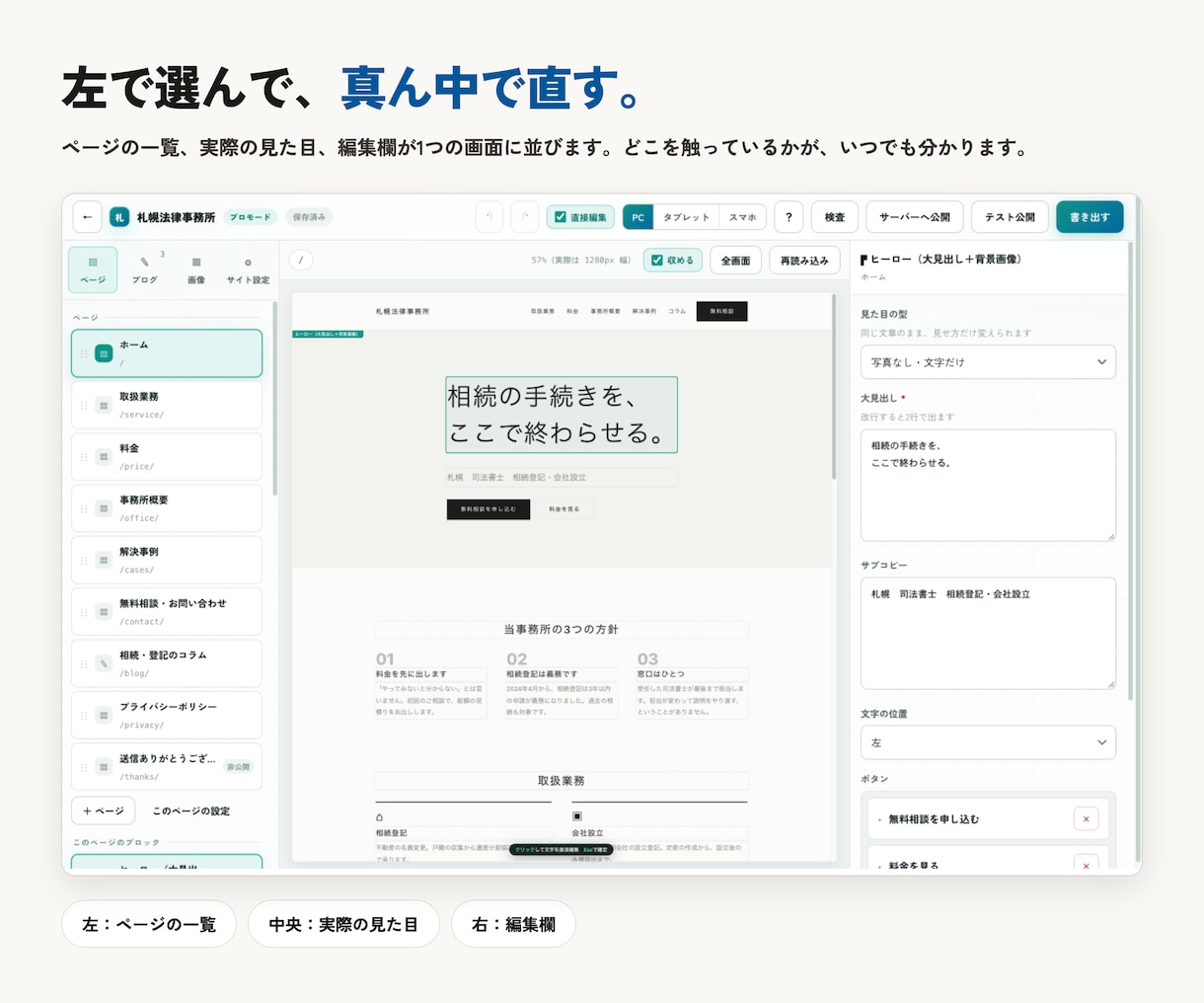Select the 事務所概要 /office/ page
This screenshot has width=1204, height=1003.
[x=167, y=508]
